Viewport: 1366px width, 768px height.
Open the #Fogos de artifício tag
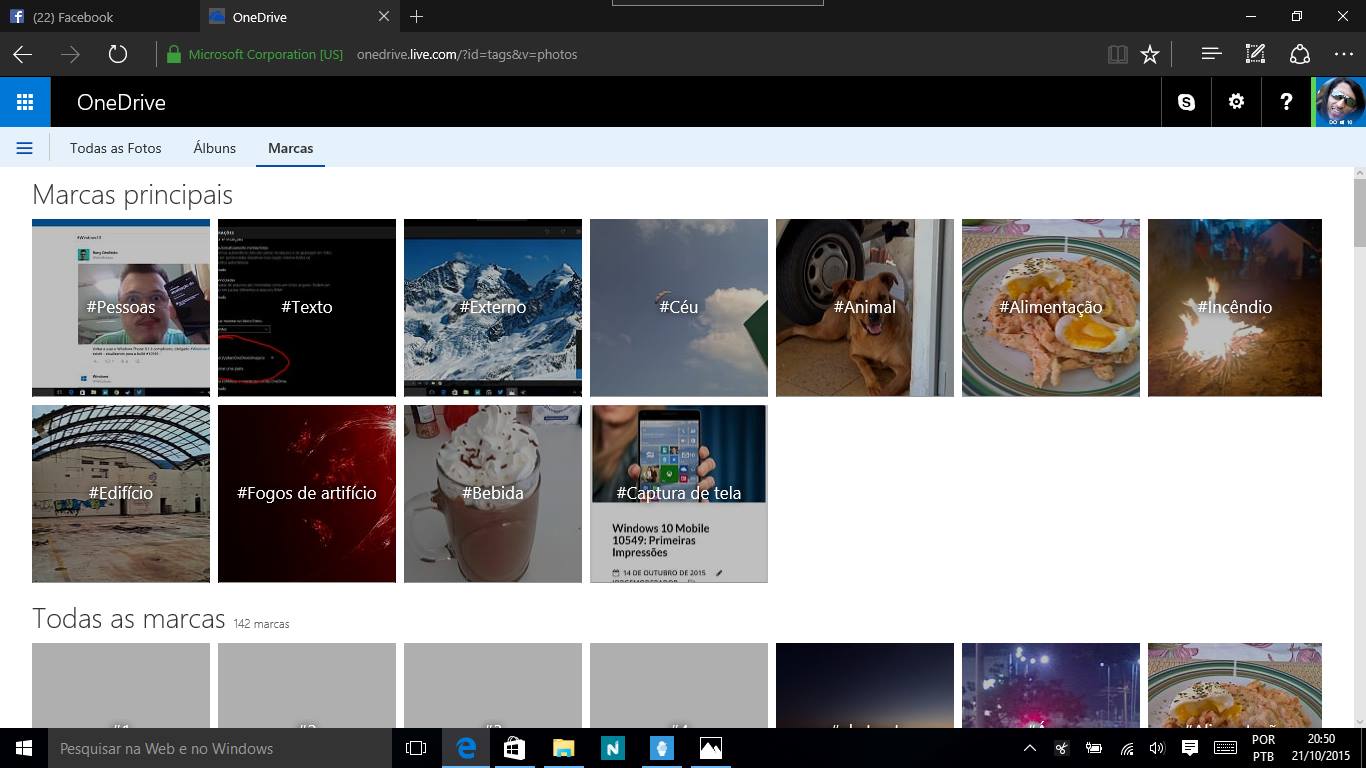tap(307, 493)
